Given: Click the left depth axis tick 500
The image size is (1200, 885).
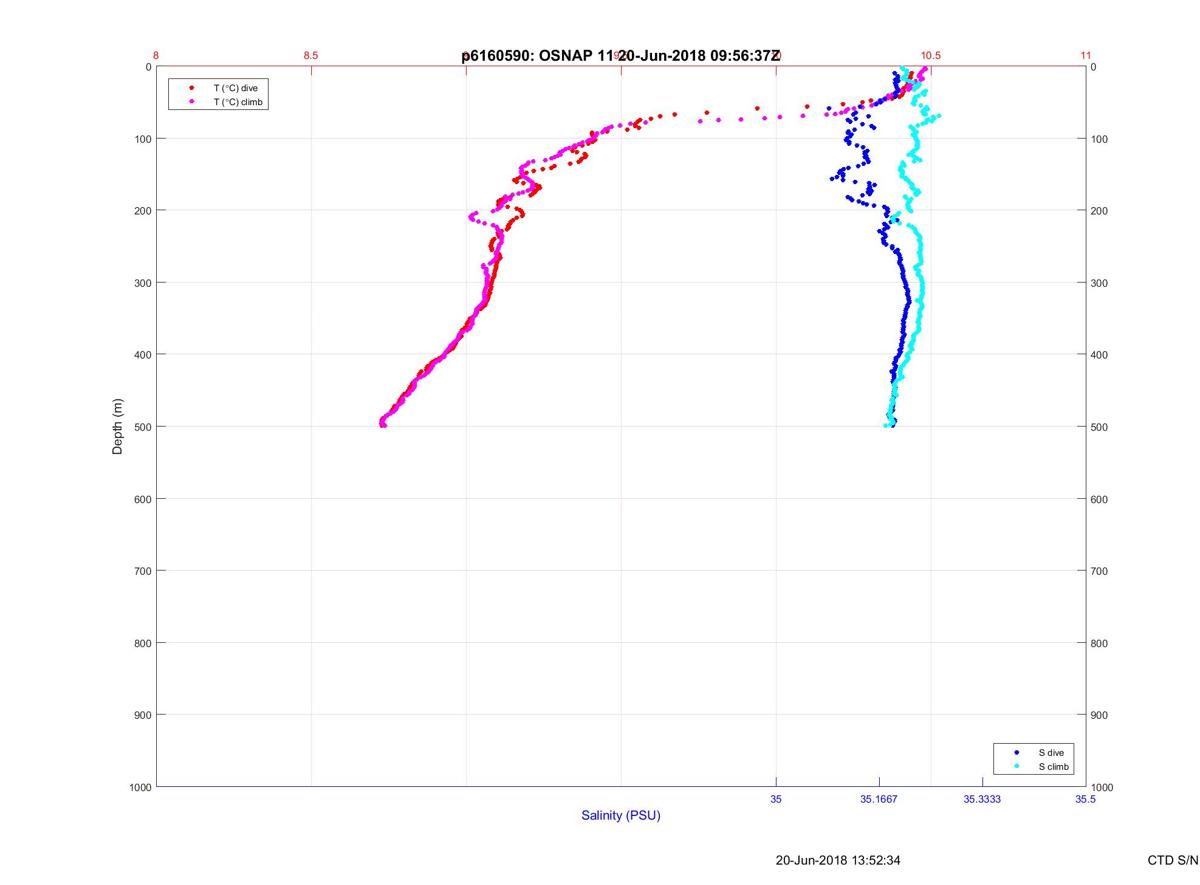Looking at the screenshot, I should (x=142, y=427).
